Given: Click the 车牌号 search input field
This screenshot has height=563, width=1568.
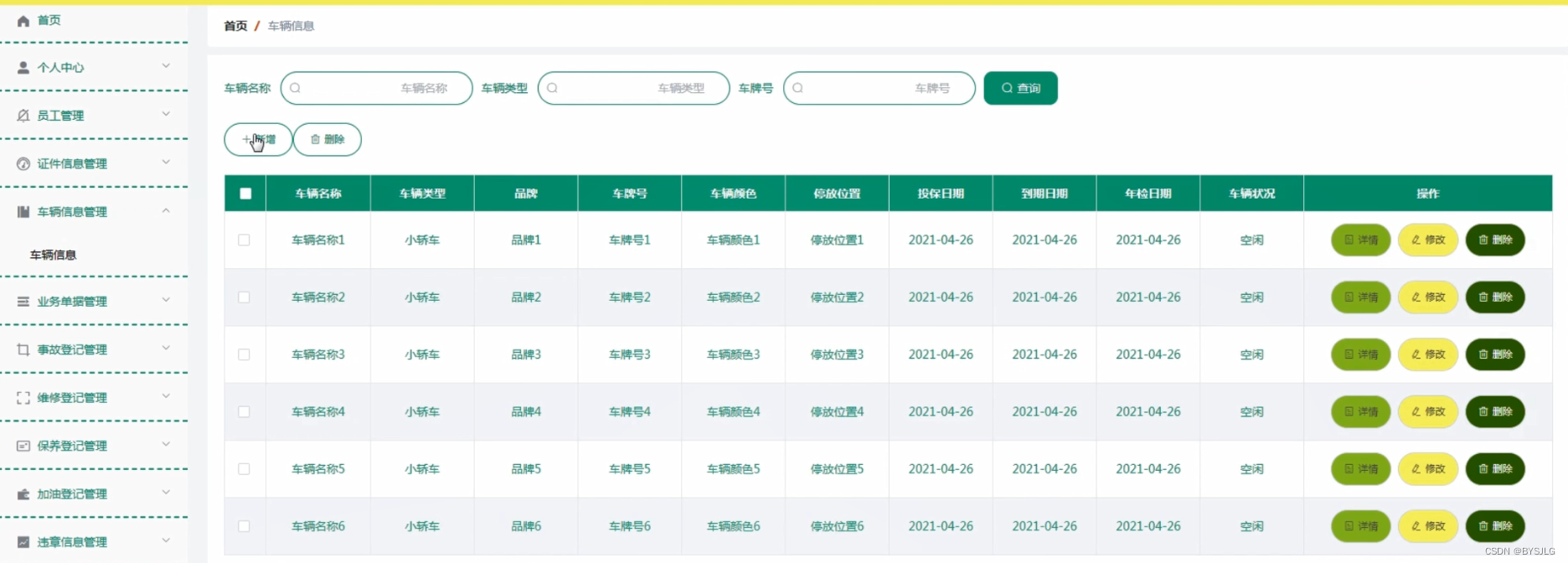Looking at the screenshot, I should (879, 88).
